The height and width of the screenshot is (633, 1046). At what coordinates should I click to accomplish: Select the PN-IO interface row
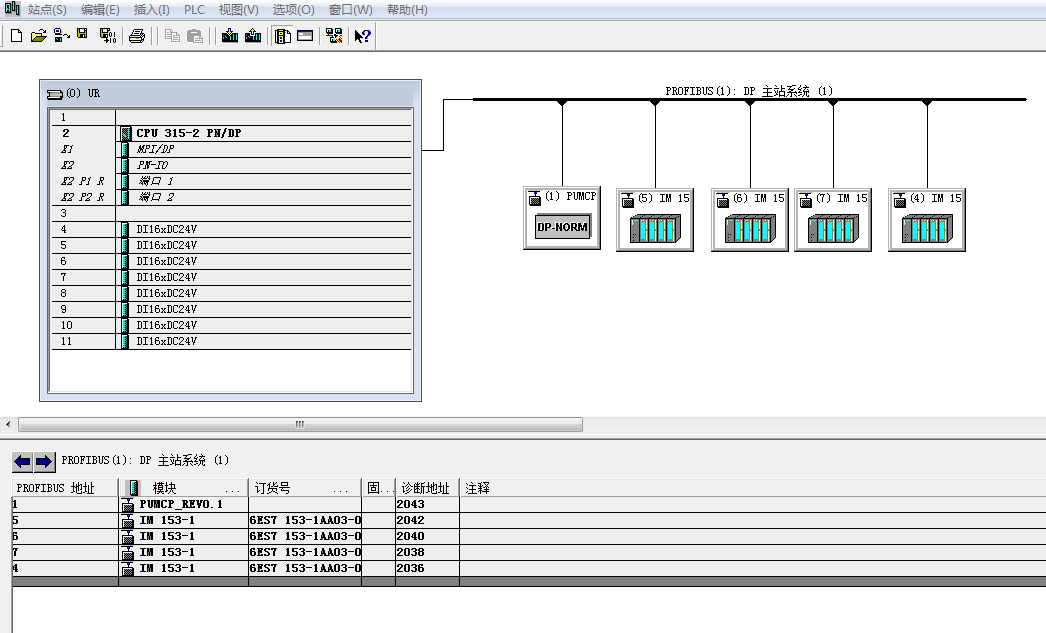pos(231,165)
